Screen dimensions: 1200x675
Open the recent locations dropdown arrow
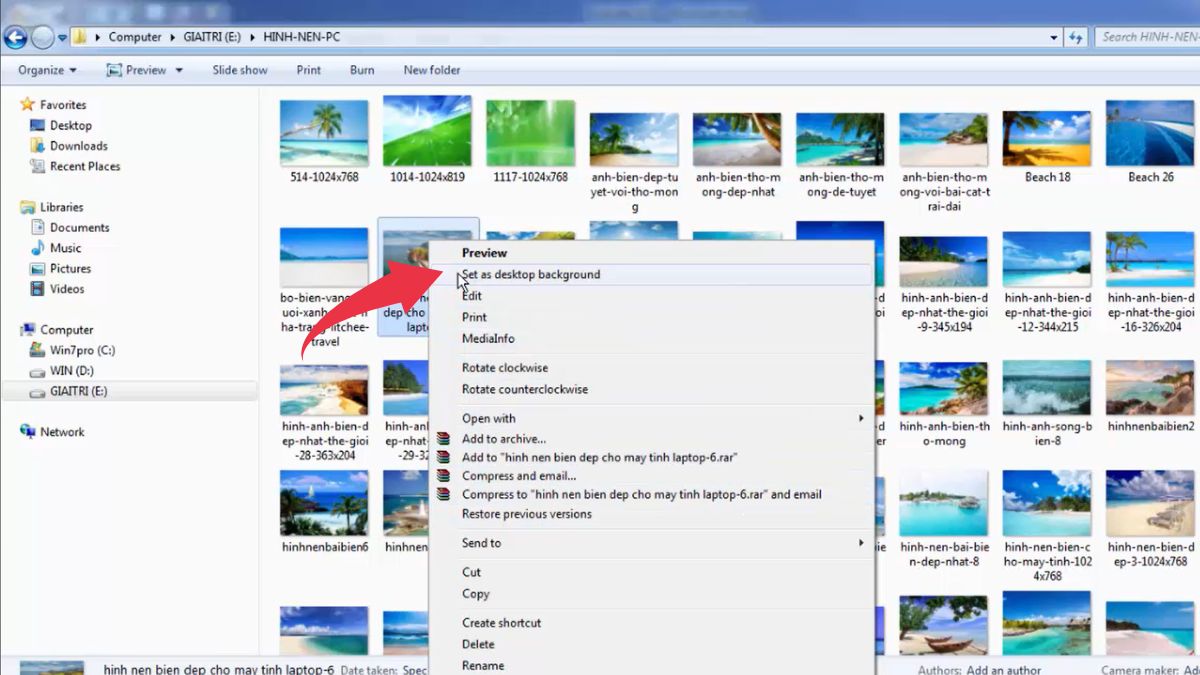pyautogui.click(x=62, y=38)
